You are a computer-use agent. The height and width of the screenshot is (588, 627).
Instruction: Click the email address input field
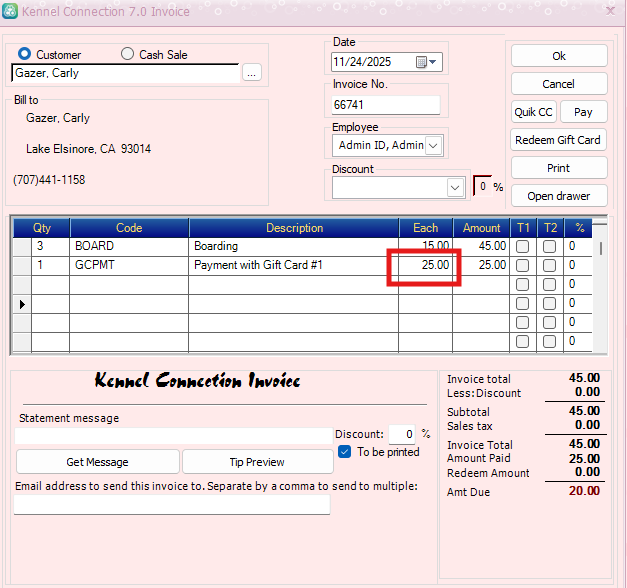[172, 505]
